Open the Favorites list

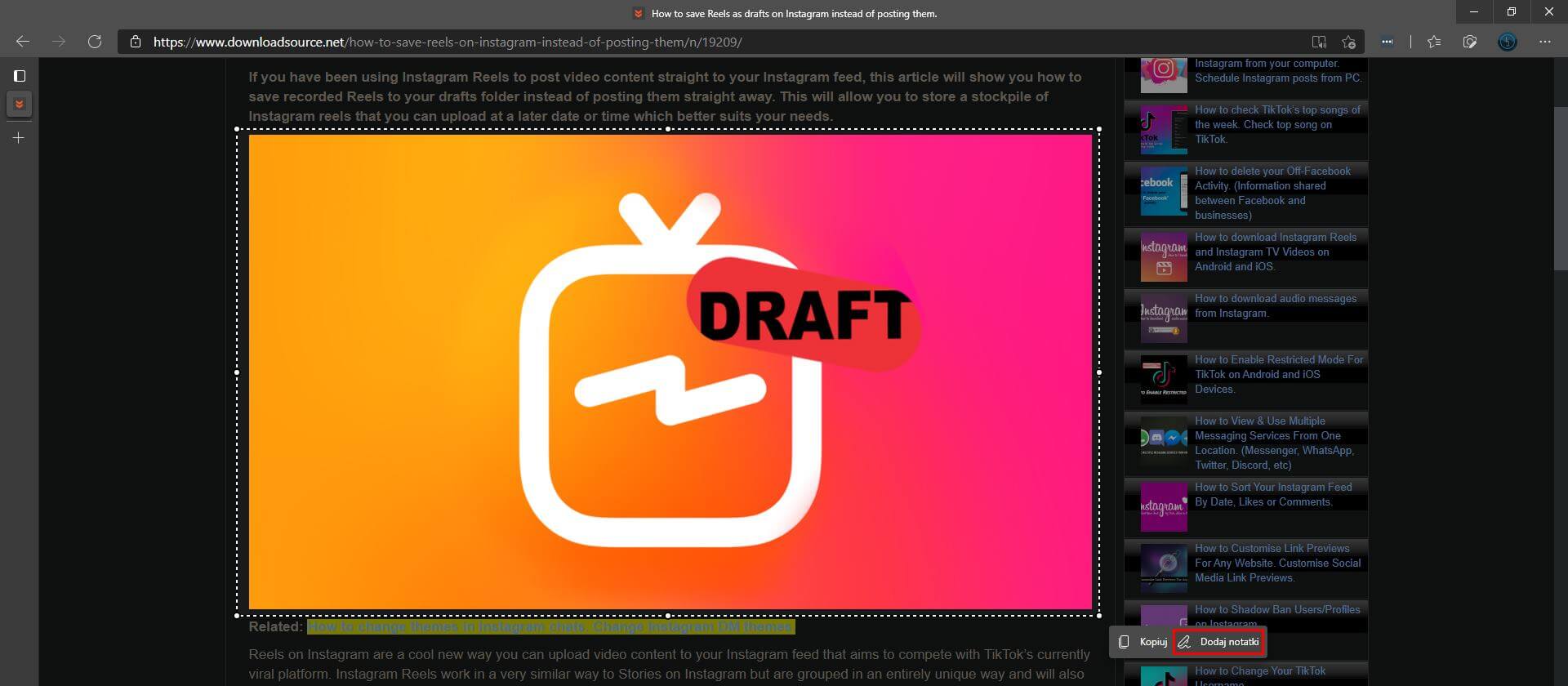[1434, 42]
